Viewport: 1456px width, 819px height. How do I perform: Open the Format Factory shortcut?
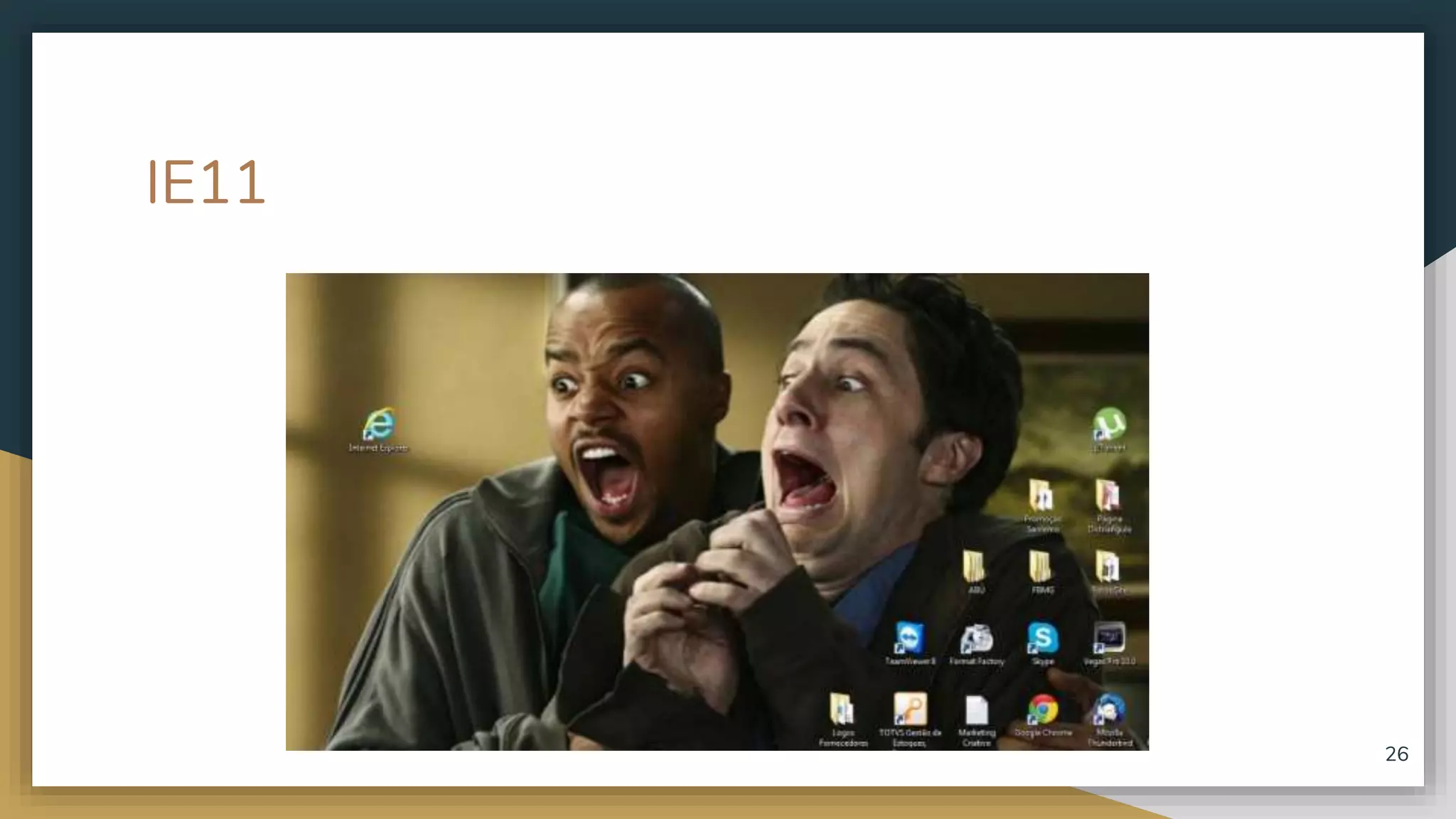click(x=977, y=638)
